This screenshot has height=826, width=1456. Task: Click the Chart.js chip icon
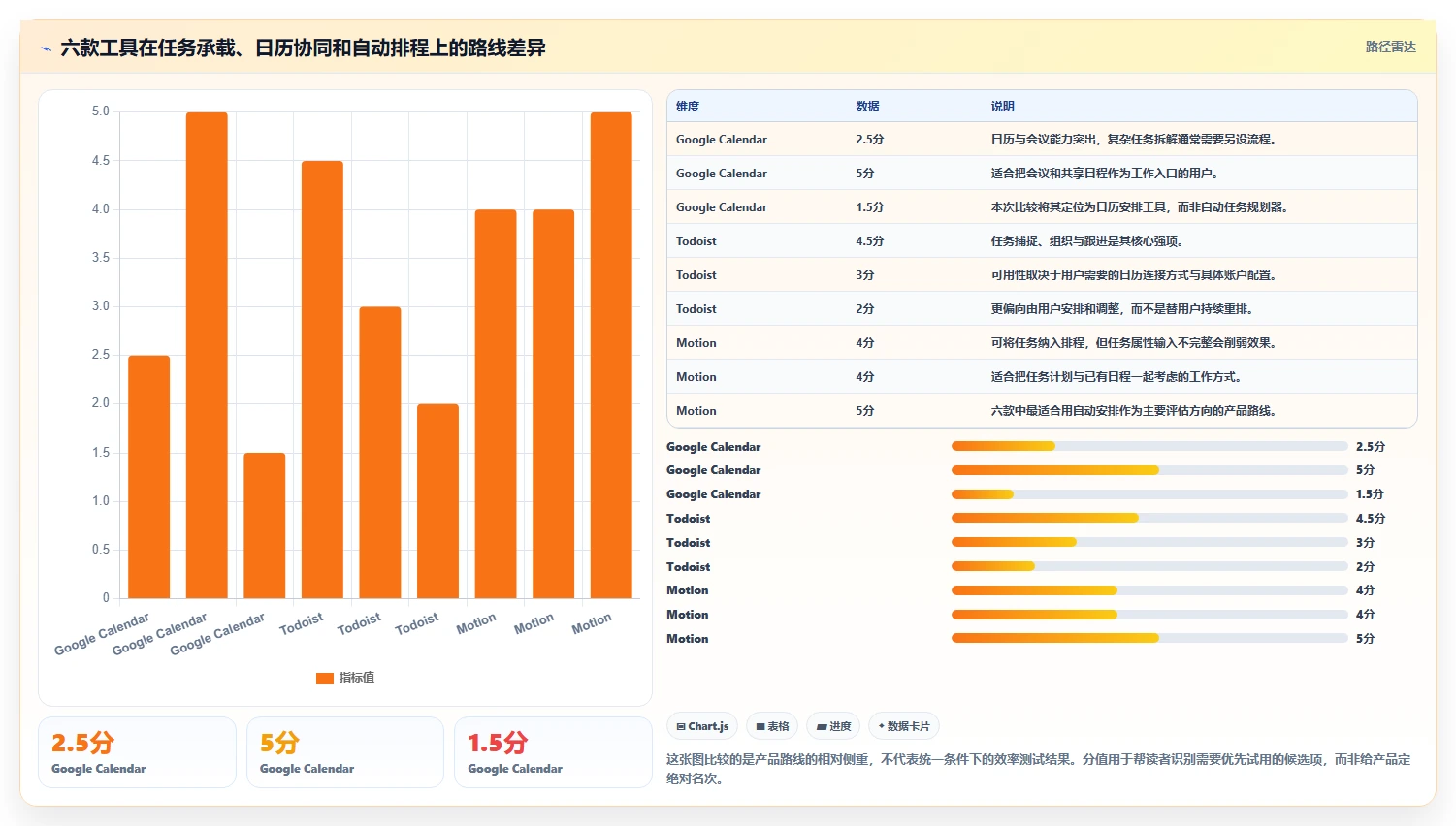(x=681, y=726)
